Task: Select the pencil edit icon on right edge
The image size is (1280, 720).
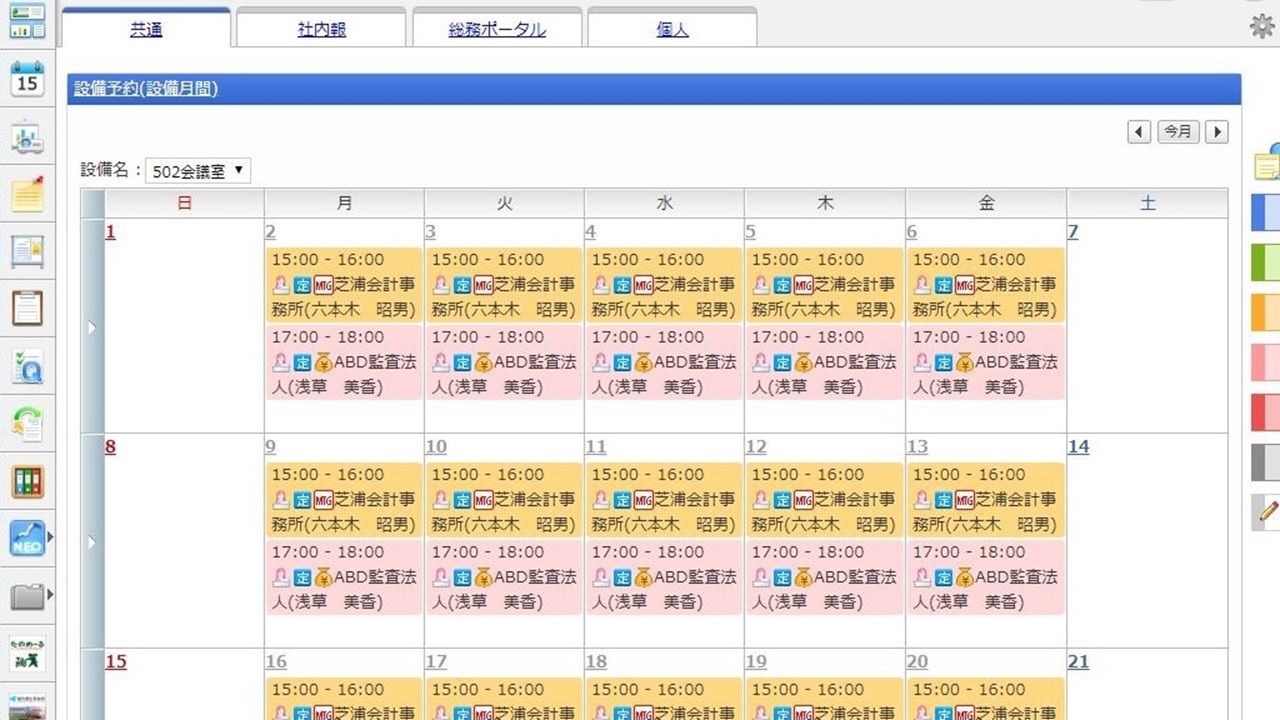Action: 1267,512
